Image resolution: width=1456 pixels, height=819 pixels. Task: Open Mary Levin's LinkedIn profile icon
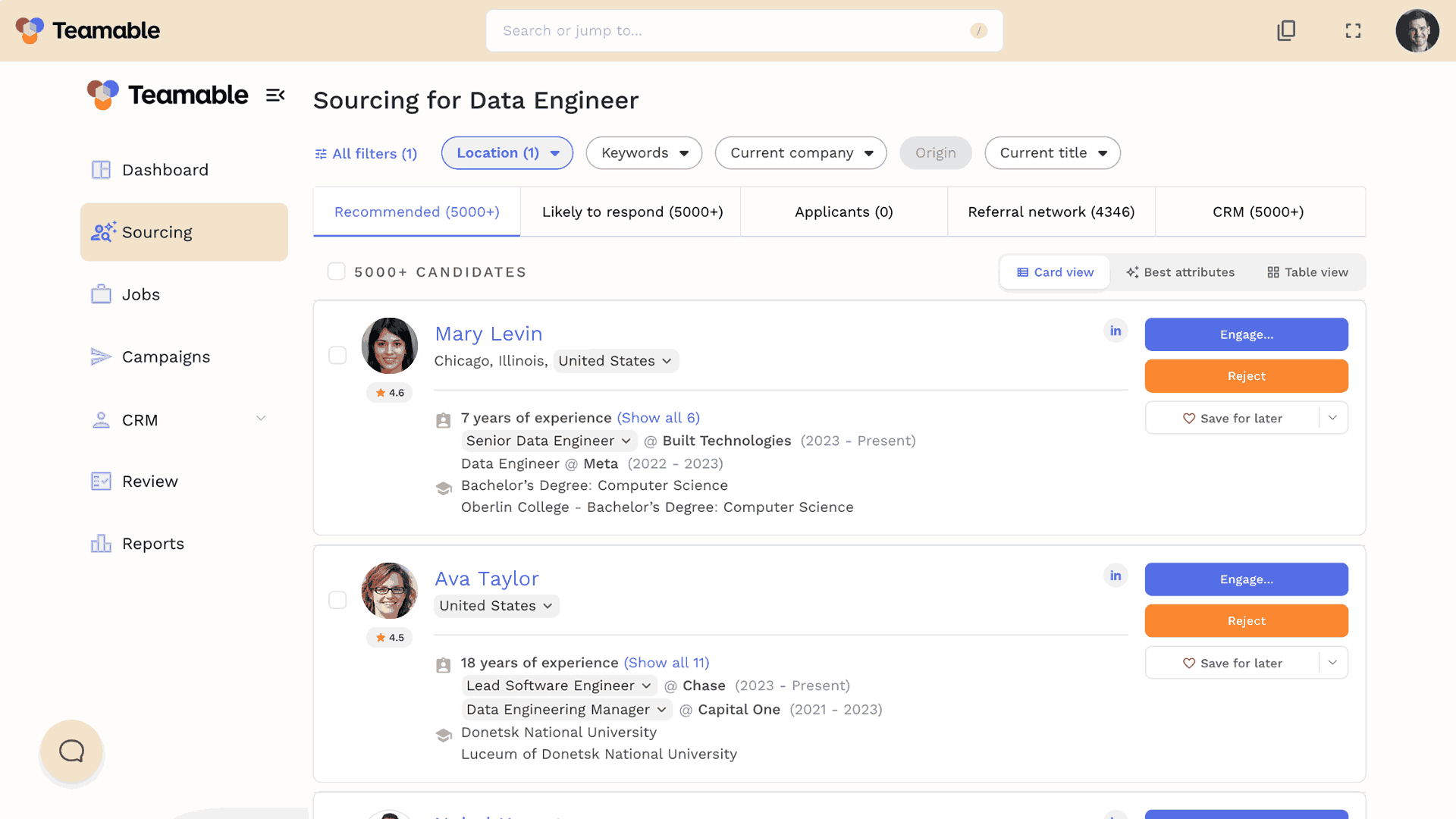(x=1116, y=331)
